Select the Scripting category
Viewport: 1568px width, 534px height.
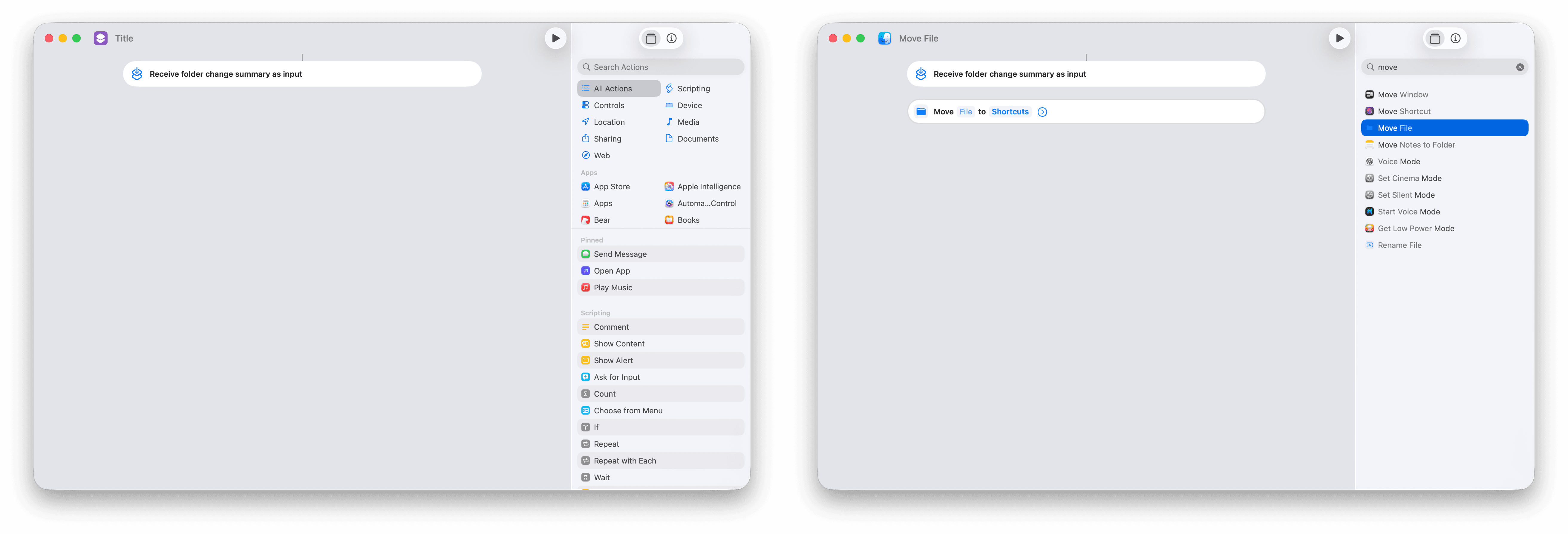click(x=693, y=89)
